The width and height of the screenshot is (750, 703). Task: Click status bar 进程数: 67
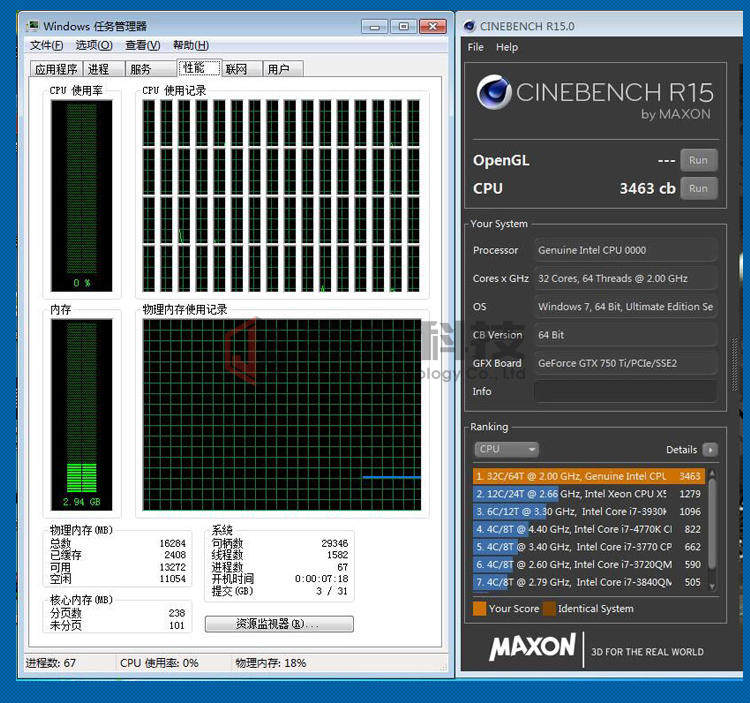click(50, 663)
